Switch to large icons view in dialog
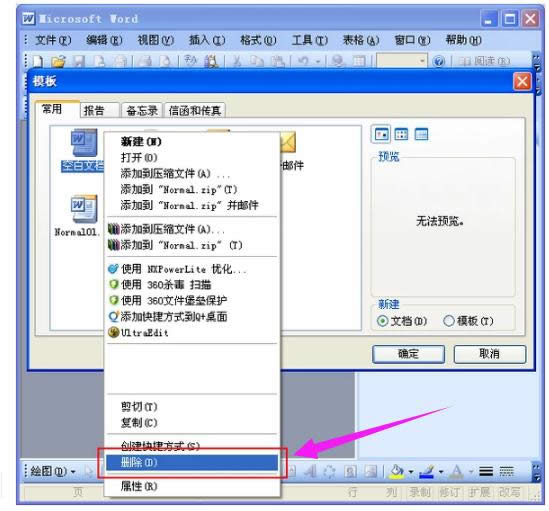This screenshot has width=549, height=511. pos(381,134)
